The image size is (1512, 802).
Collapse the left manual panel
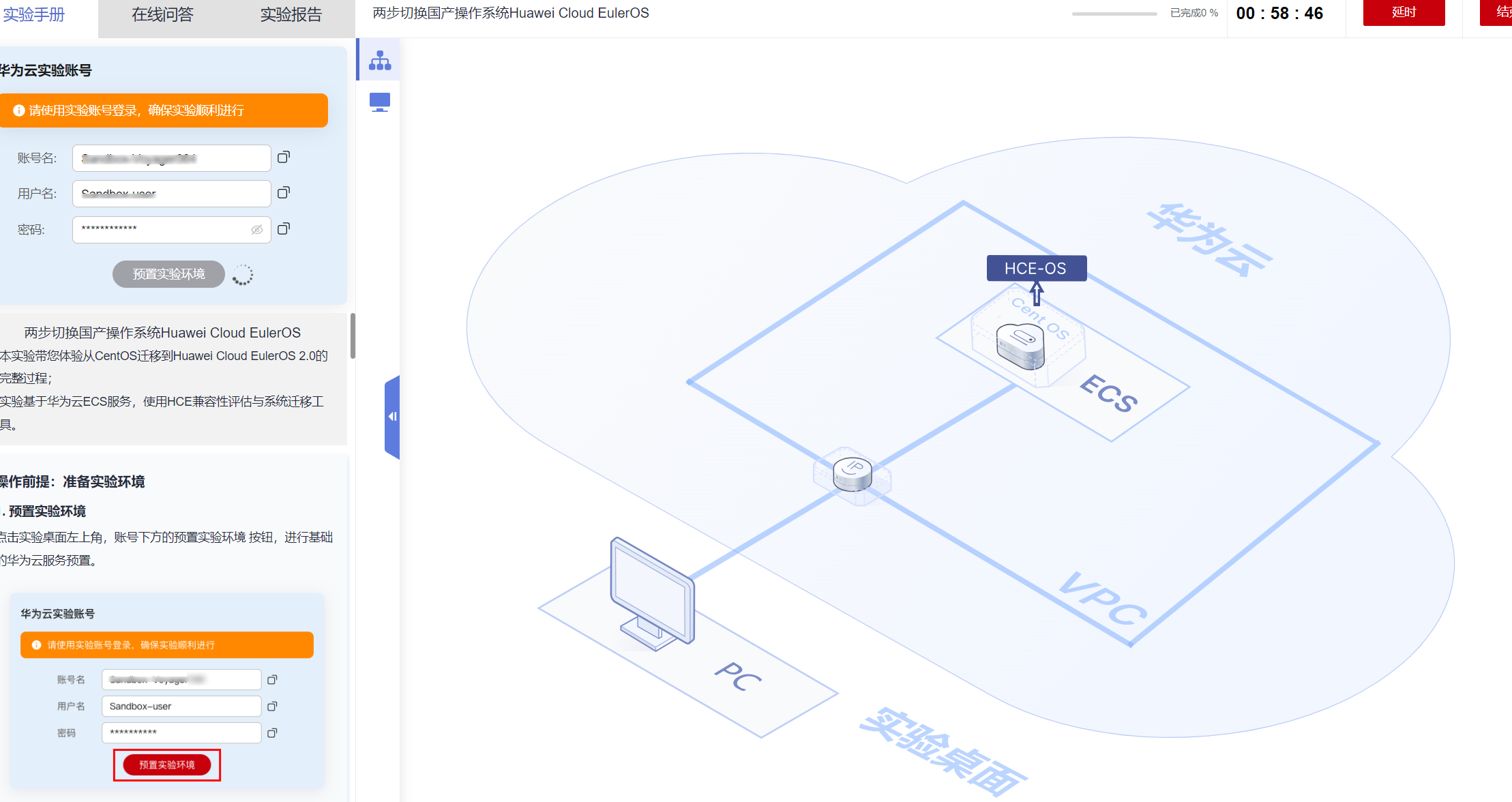point(392,416)
